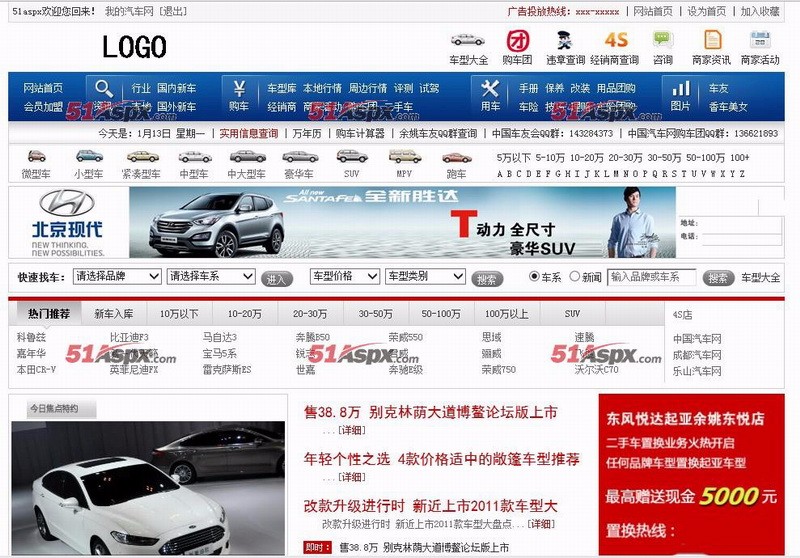
Task: Open the 请选择品牌 dropdown
Action: click(x=117, y=276)
